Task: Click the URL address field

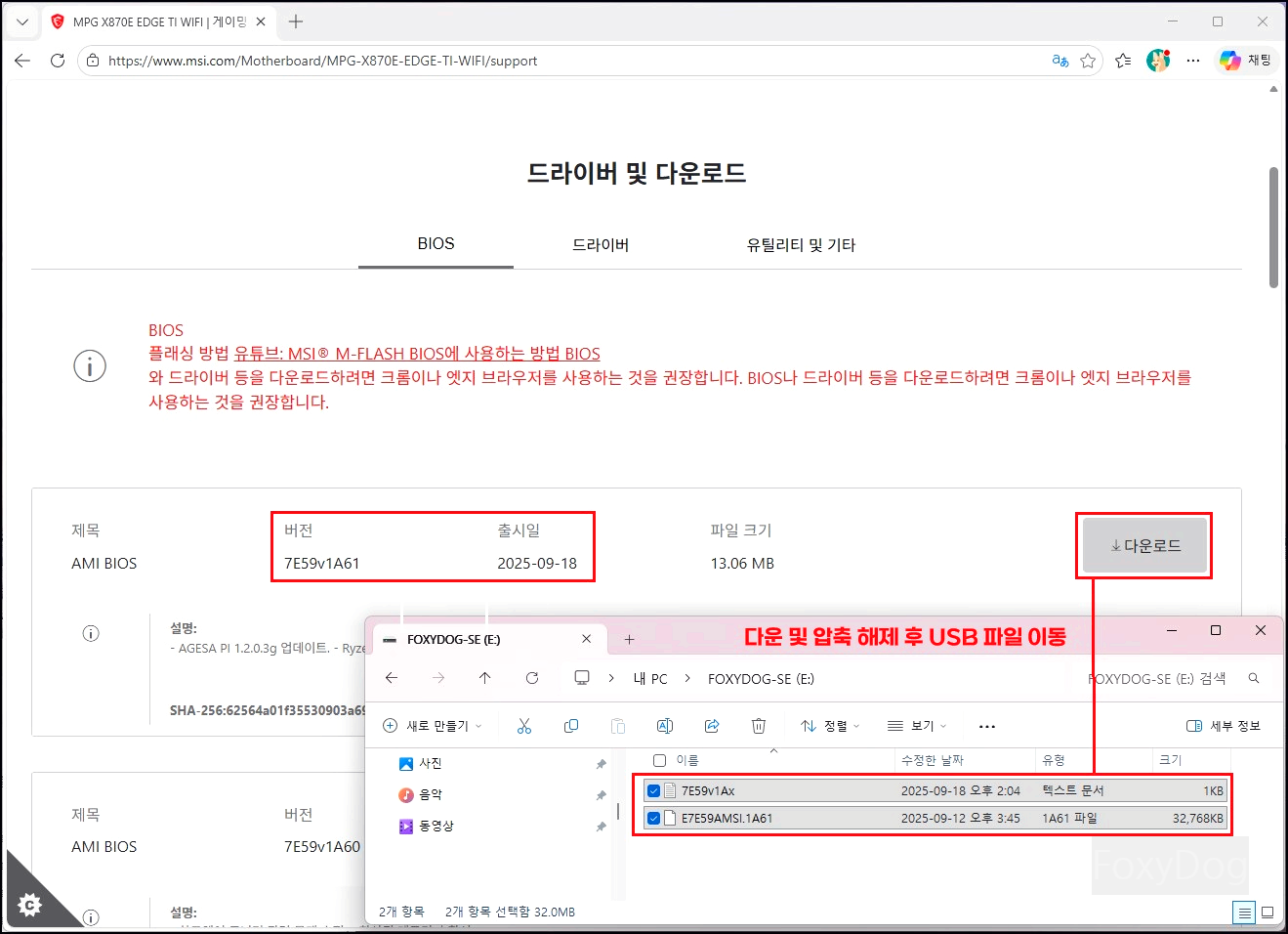Action: click(566, 61)
